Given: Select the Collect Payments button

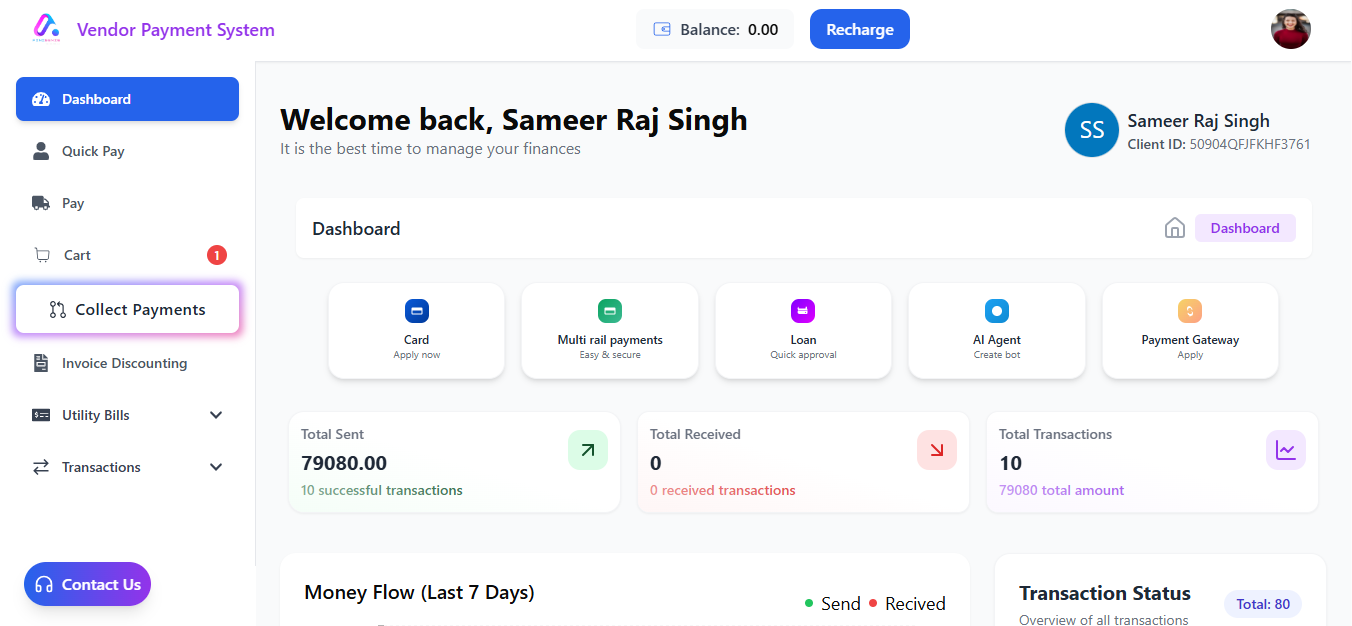Looking at the screenshot, I should pyautogui.click(x=128, y=310).
